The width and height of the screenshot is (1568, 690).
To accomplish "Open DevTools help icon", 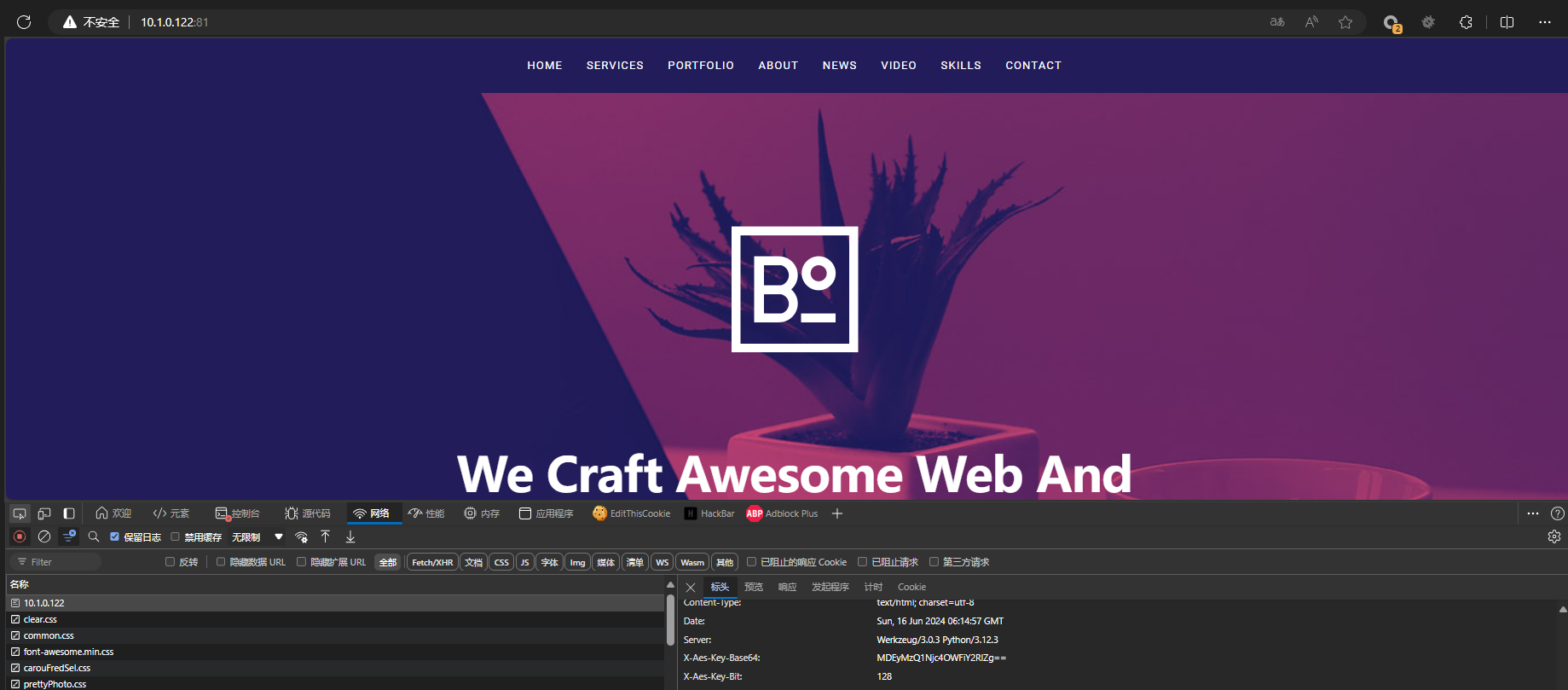I will point(1558,513).
